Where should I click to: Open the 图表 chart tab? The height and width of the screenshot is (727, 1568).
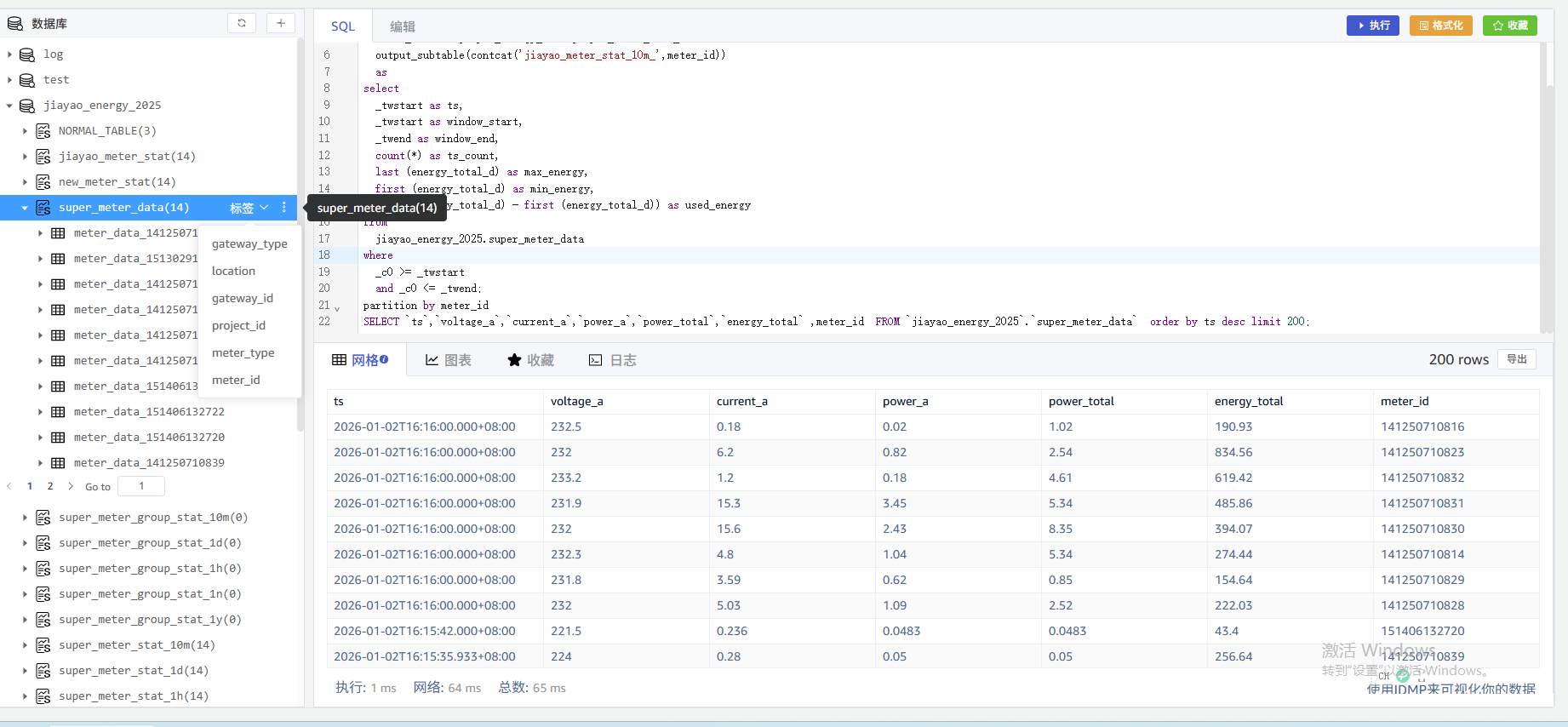coord(448,360)
